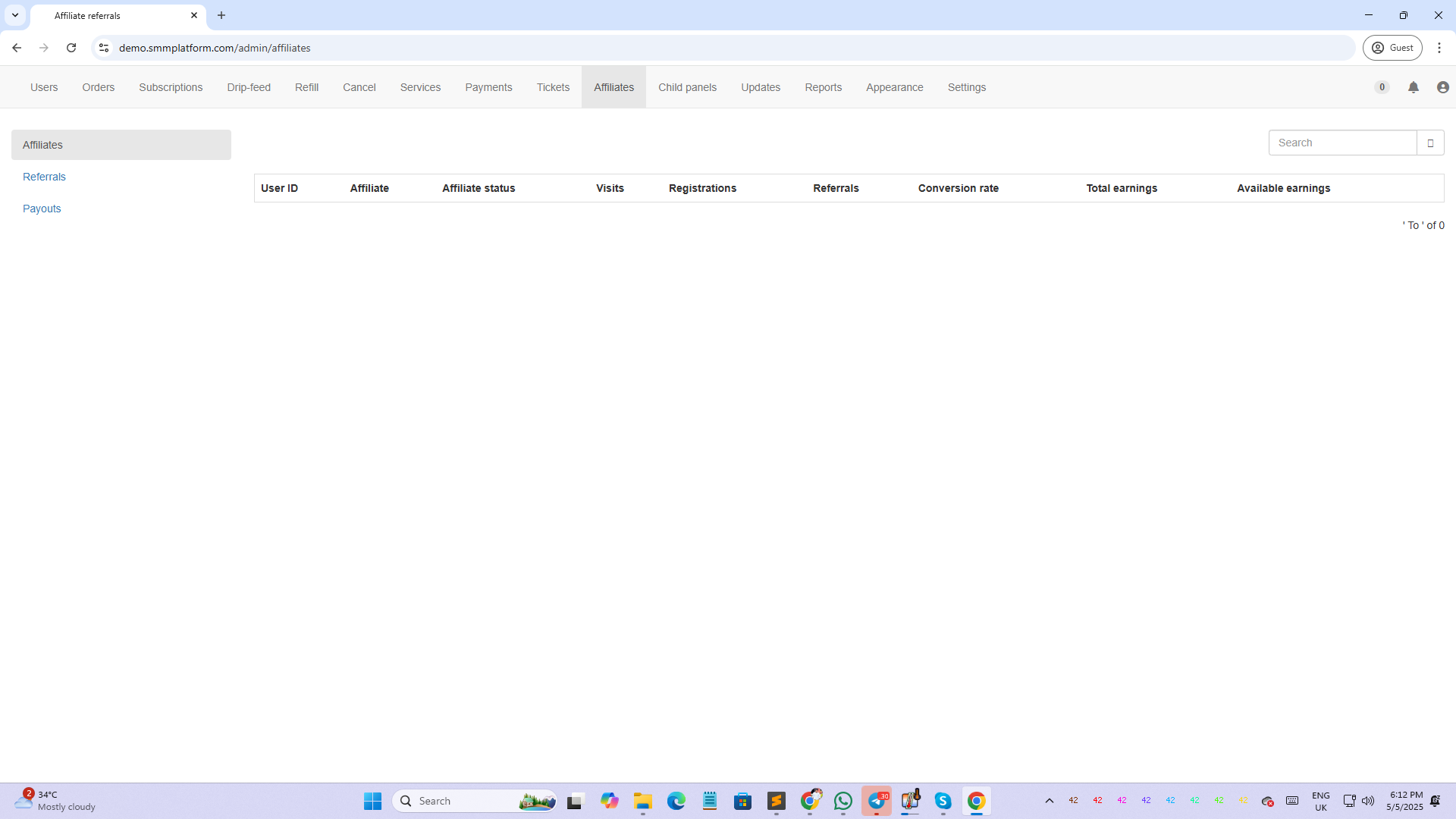Open site information icon in address bar
The image size is (1456, 819).
click(x=104, y=48)
